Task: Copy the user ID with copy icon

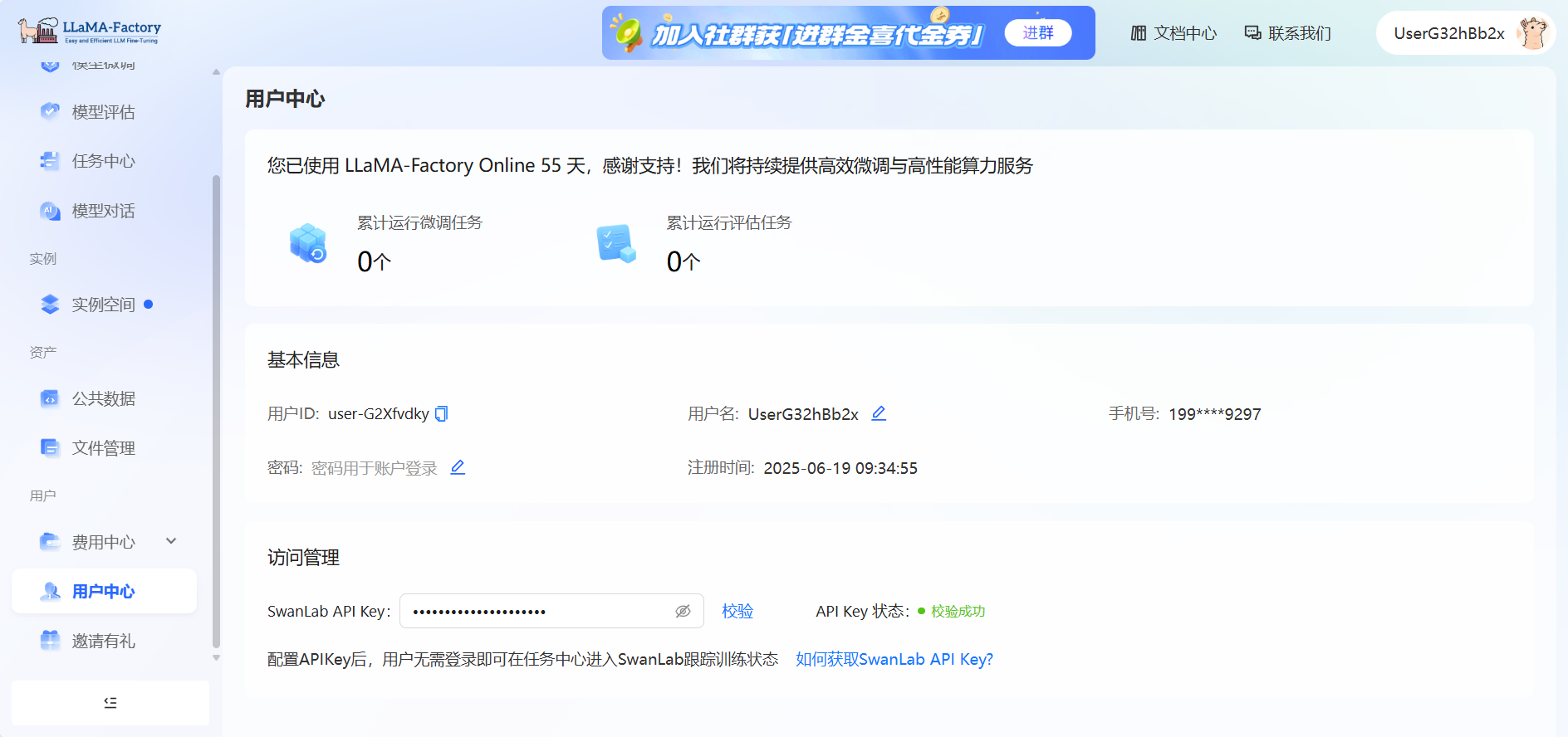Action: pos(442,413)
